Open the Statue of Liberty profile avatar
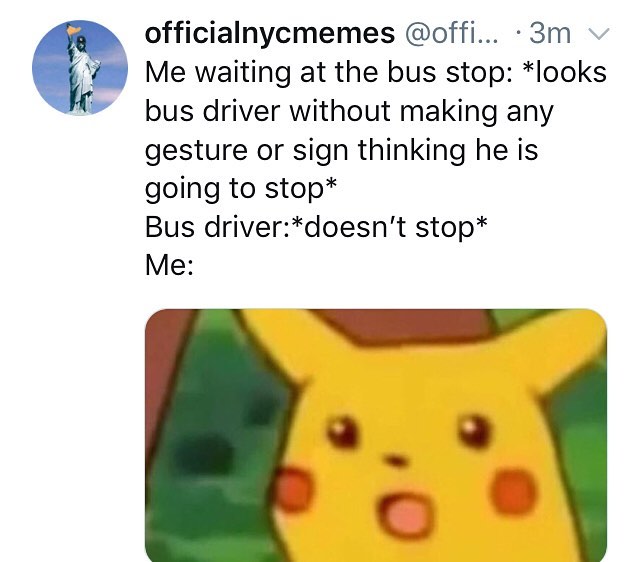 (80, 68)
